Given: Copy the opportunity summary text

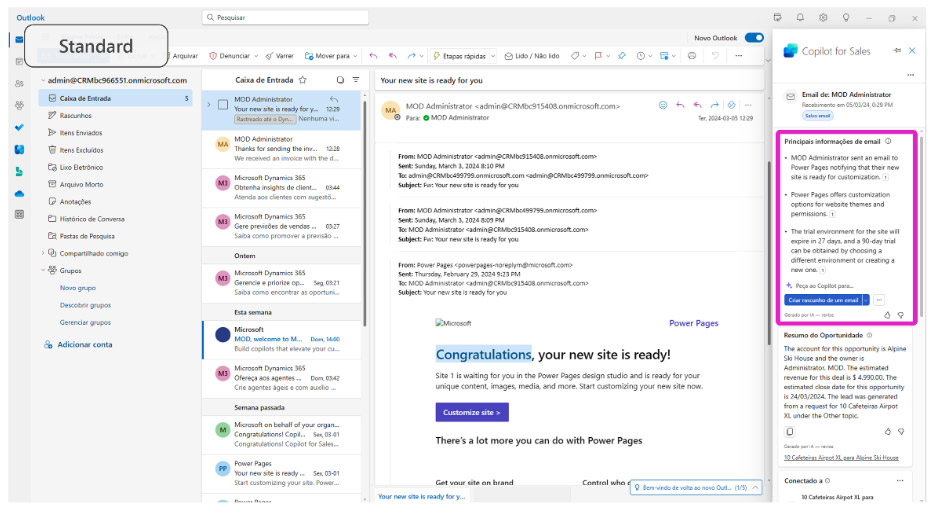Looking at the screenshot, I should pos(790,431).
